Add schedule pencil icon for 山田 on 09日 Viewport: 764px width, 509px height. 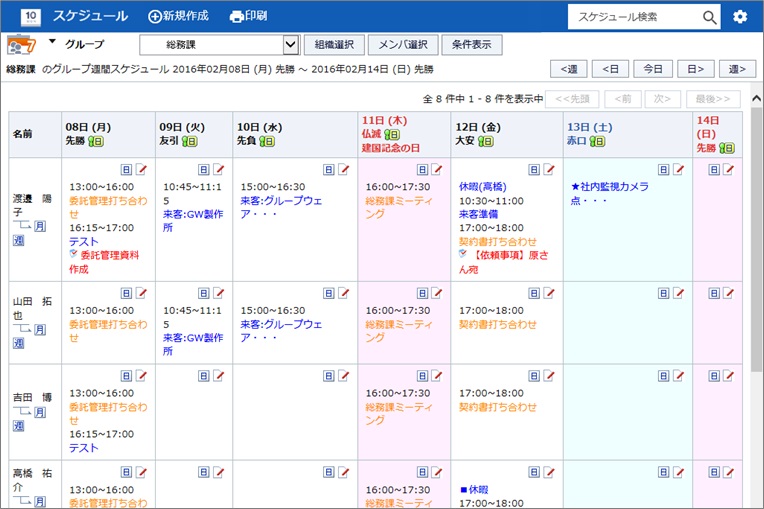(219, 293)
